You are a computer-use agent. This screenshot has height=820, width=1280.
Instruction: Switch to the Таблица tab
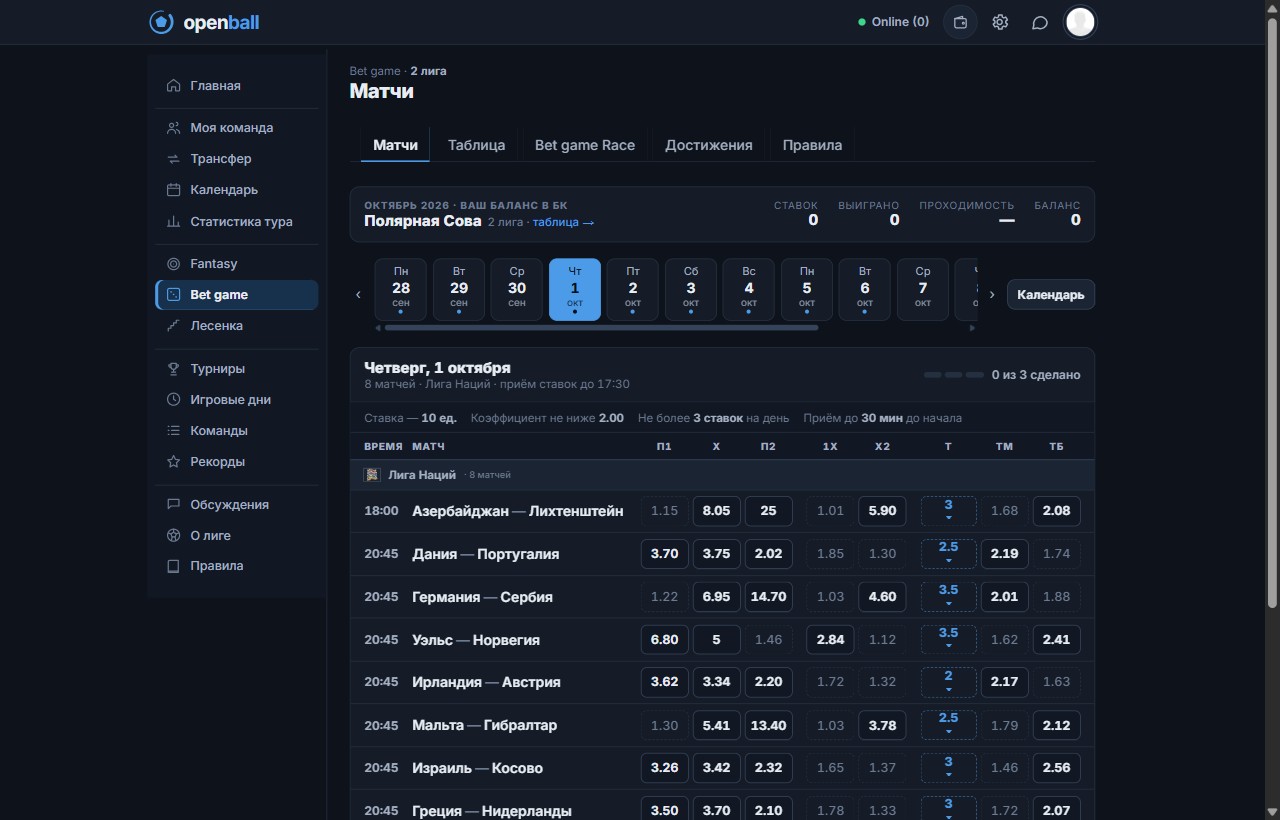tap(476, 145)
